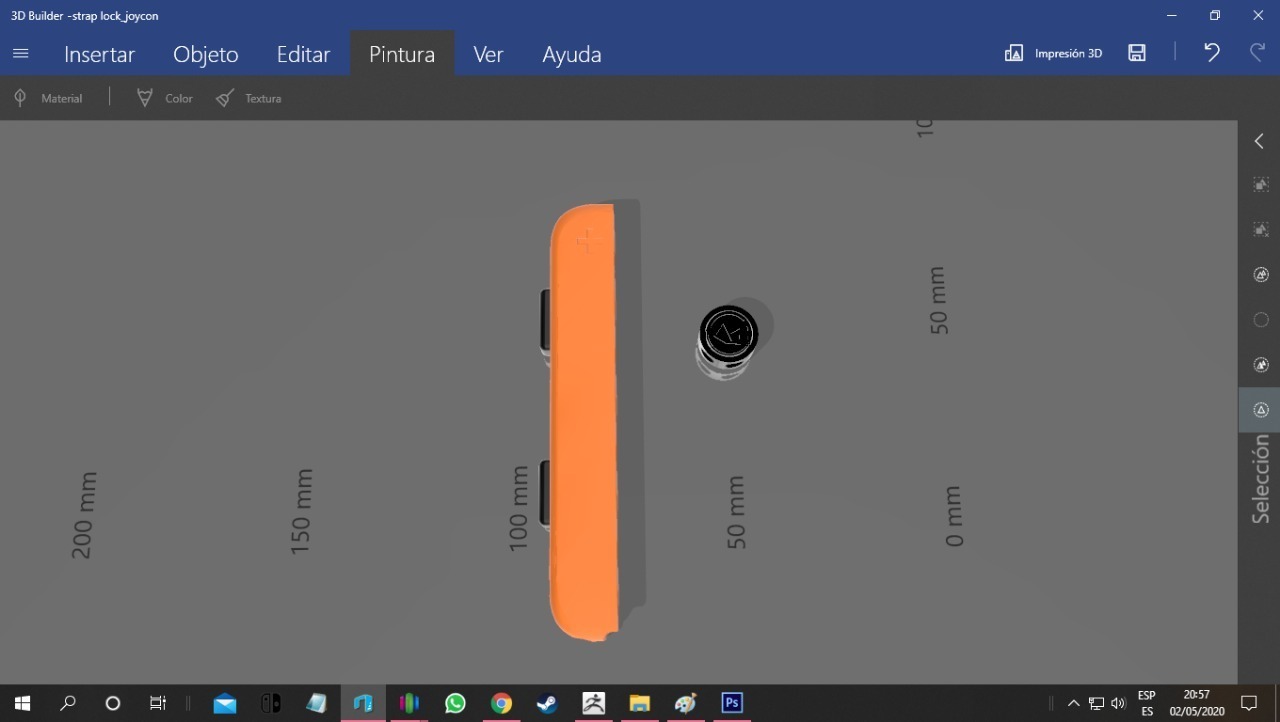The height and width of the screenshot is (722, 1280).
Task: Choose the Material paint option
Action: point(48,98)
